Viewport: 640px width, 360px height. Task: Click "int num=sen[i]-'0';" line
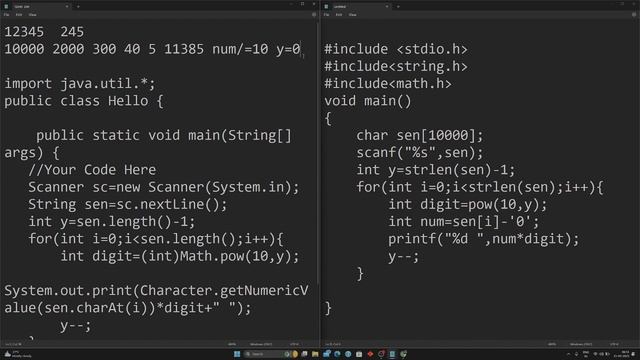coord(463,222)
